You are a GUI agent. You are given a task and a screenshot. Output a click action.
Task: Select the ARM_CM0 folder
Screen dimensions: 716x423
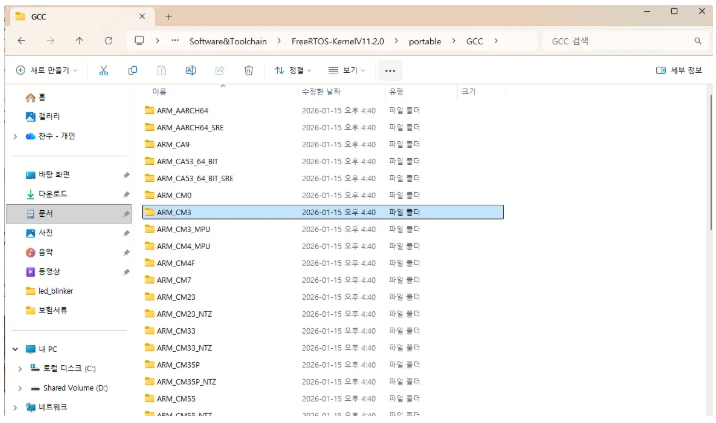[323, 195]
